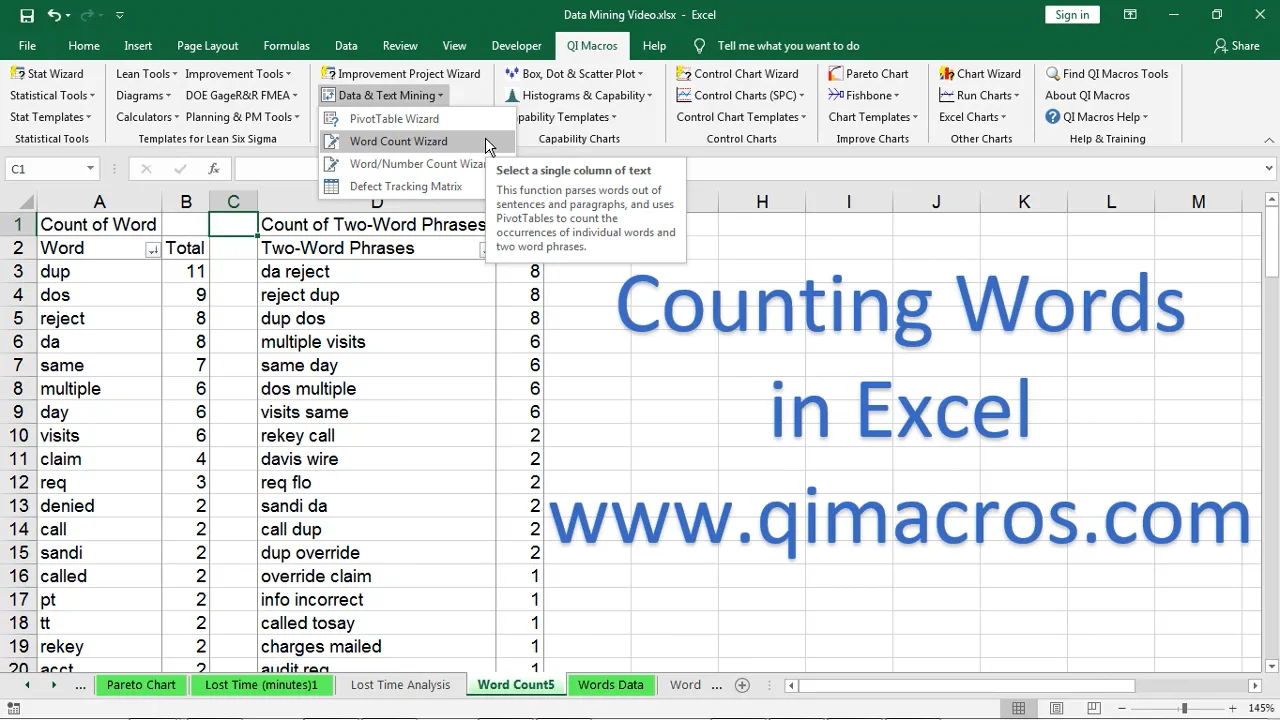Open the Word column filter dropdown

click(152, 250)
